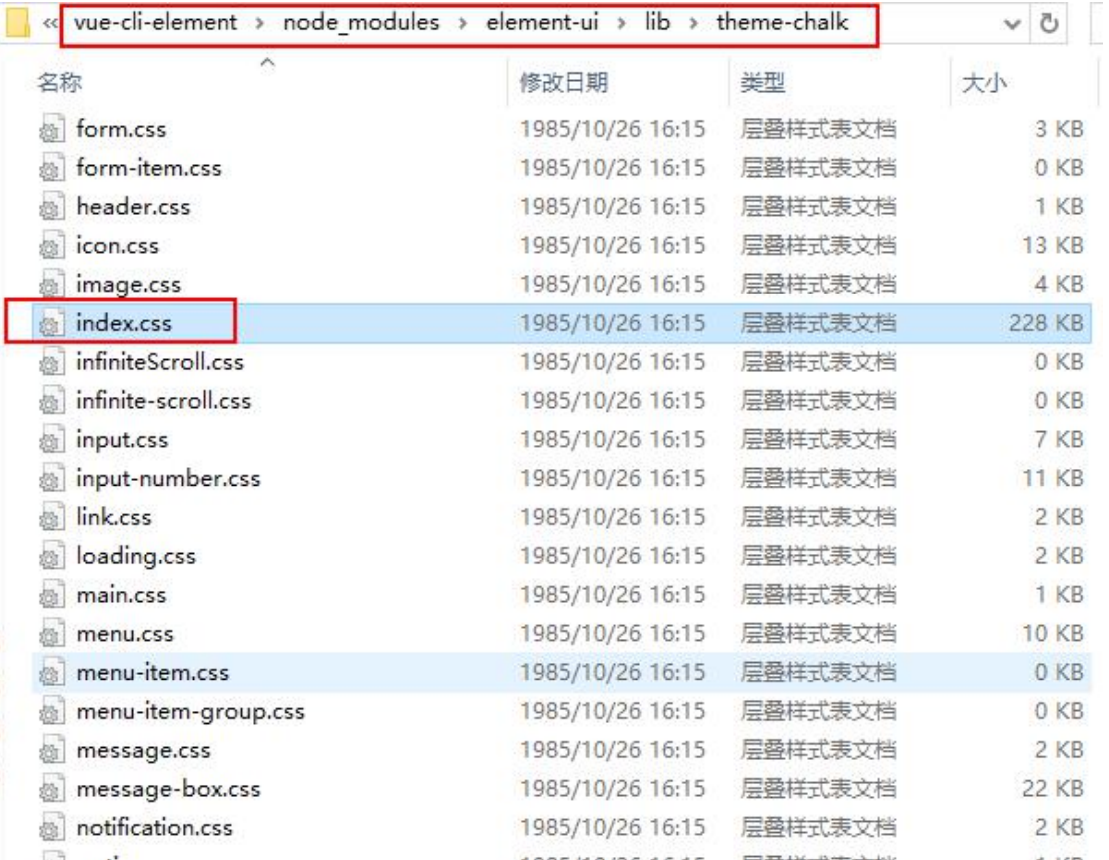
Task: Select the main.css file name
Action: 122,595
